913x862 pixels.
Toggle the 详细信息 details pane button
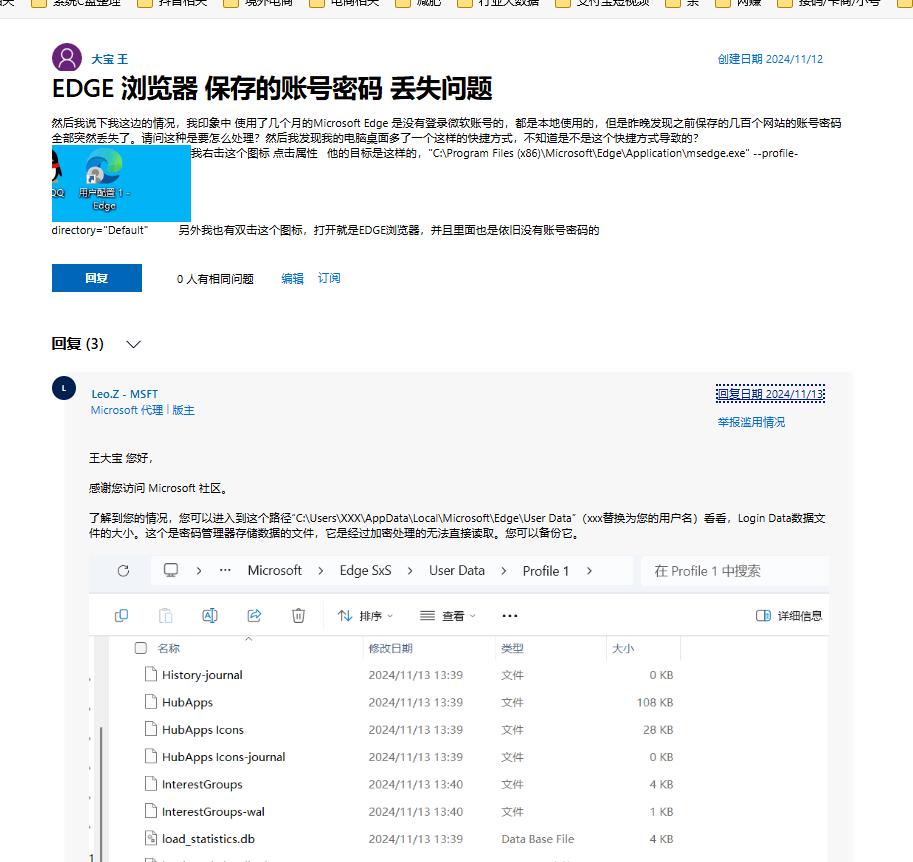click(x=789, y=616)
